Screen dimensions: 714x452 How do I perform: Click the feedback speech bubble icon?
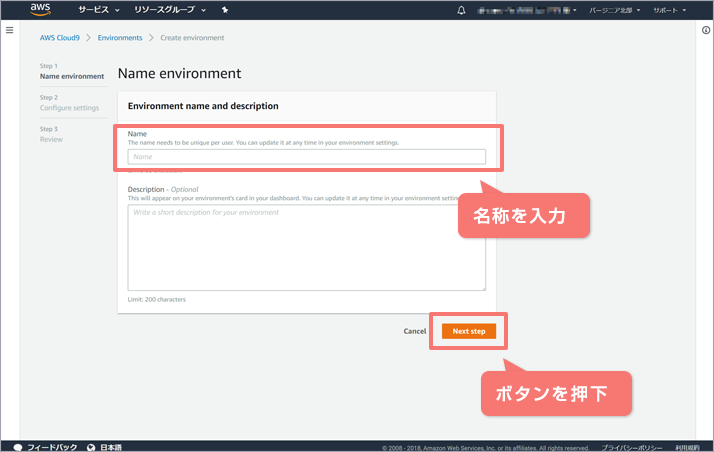pos(17,446)
